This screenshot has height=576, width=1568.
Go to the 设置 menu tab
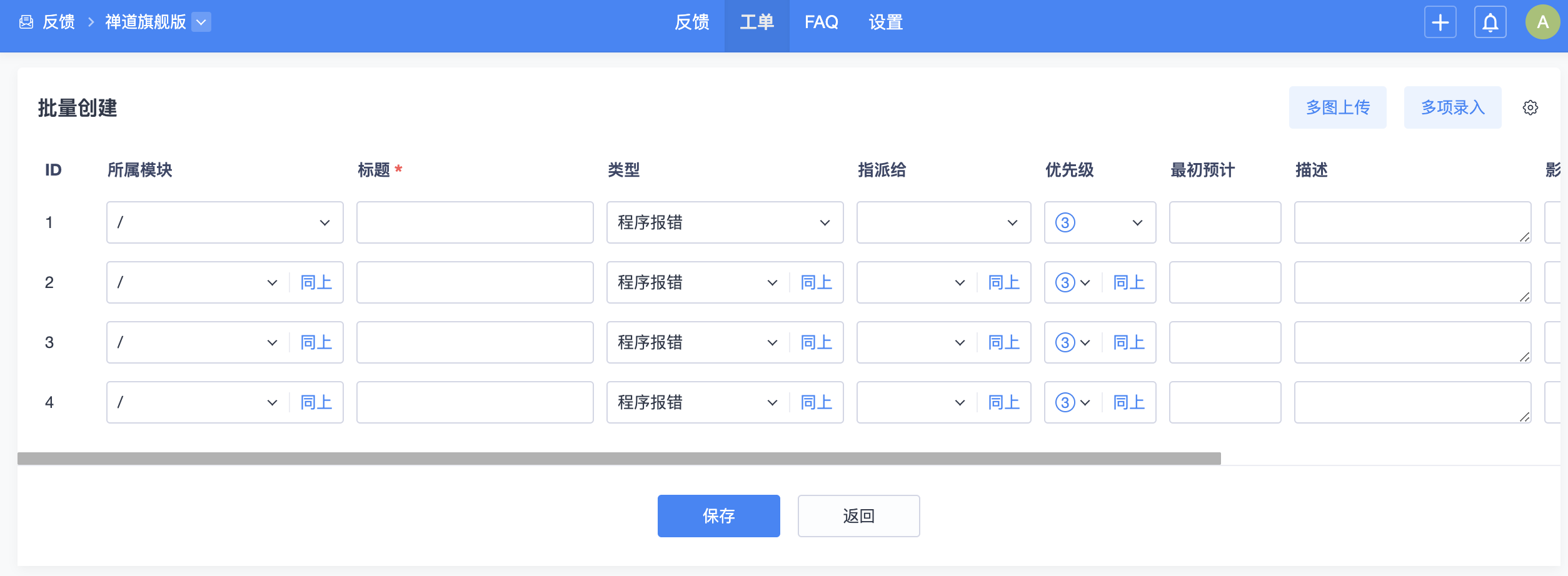coord(885,22)
